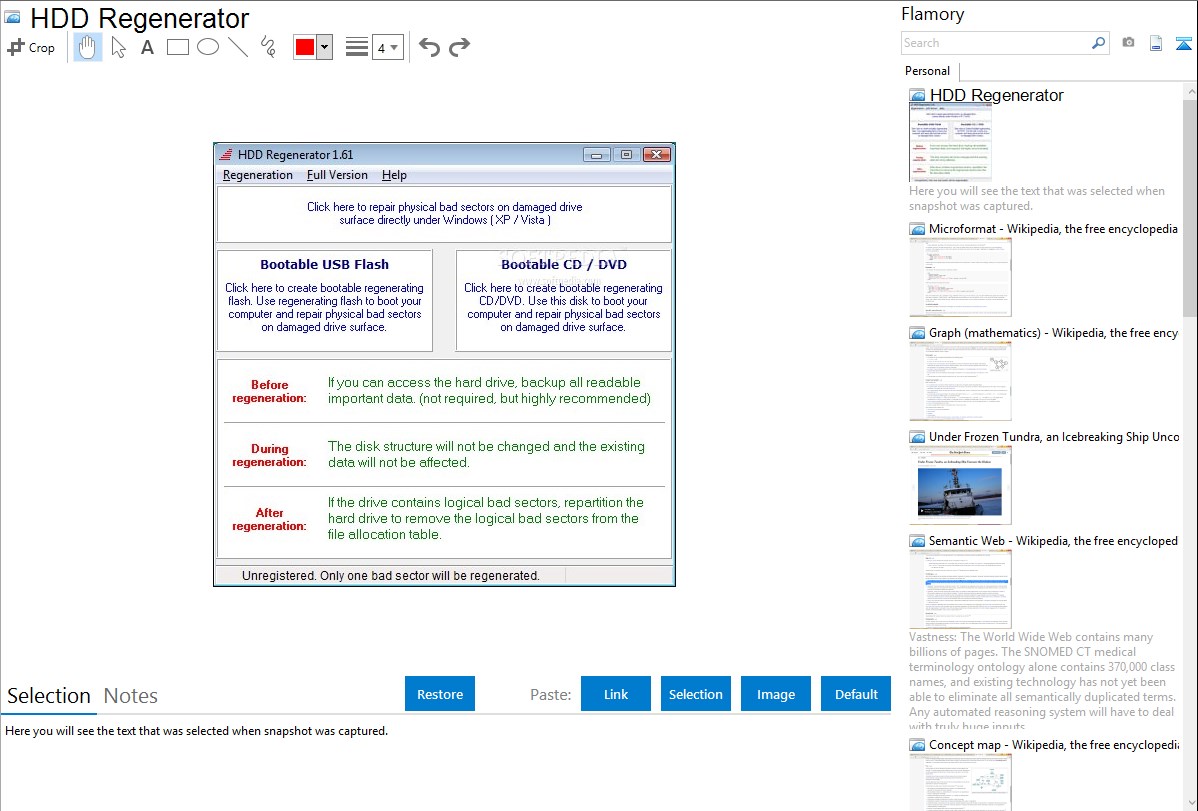This screenshot has width=1198, height=811.
Task: Open HDD Regenerator snapshot thumbnail
Action: [x=950, y=142]
